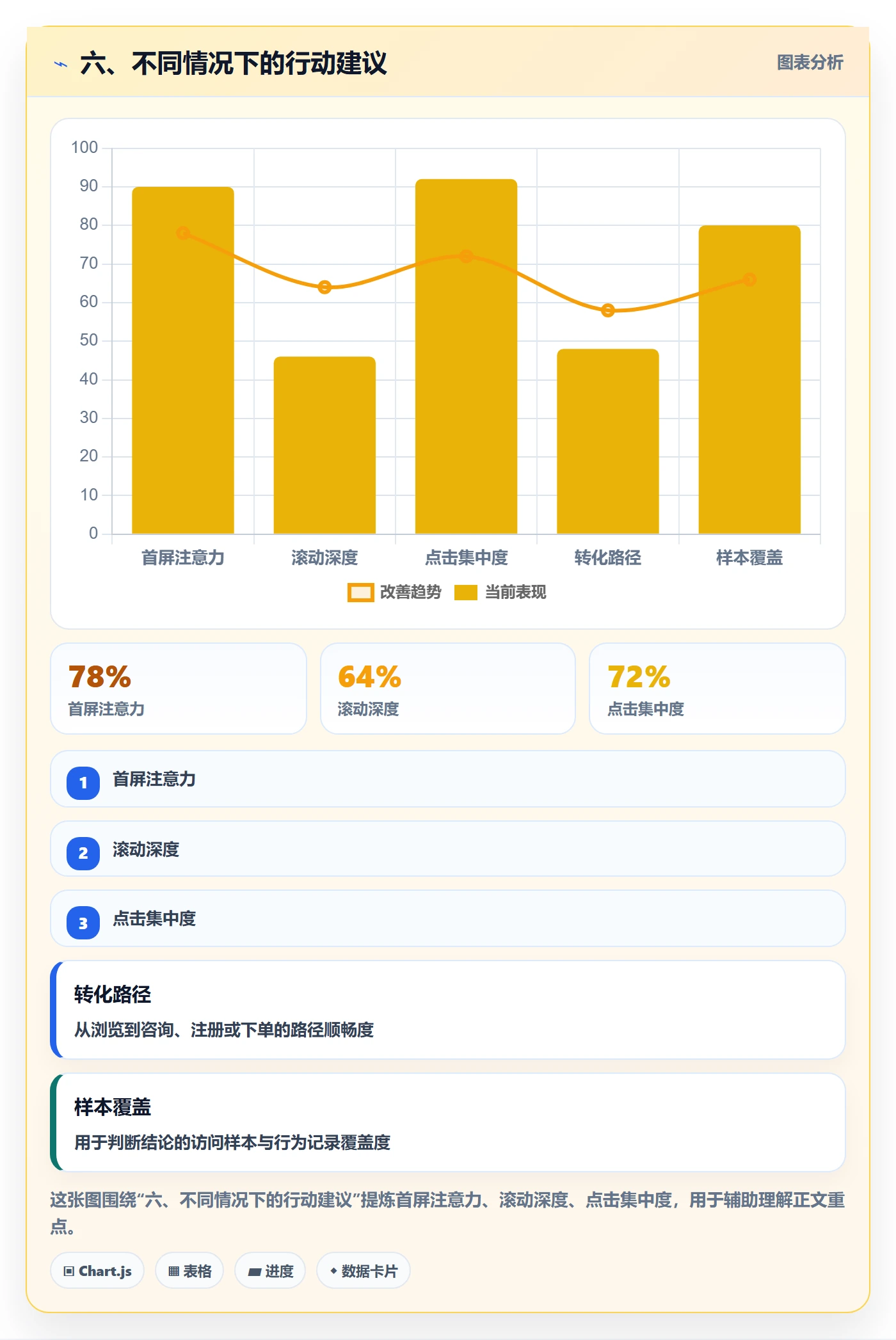This screenshot has width=896, height=1340.
Task: Click the 转化路径 card heading
Action: (113, 994)
